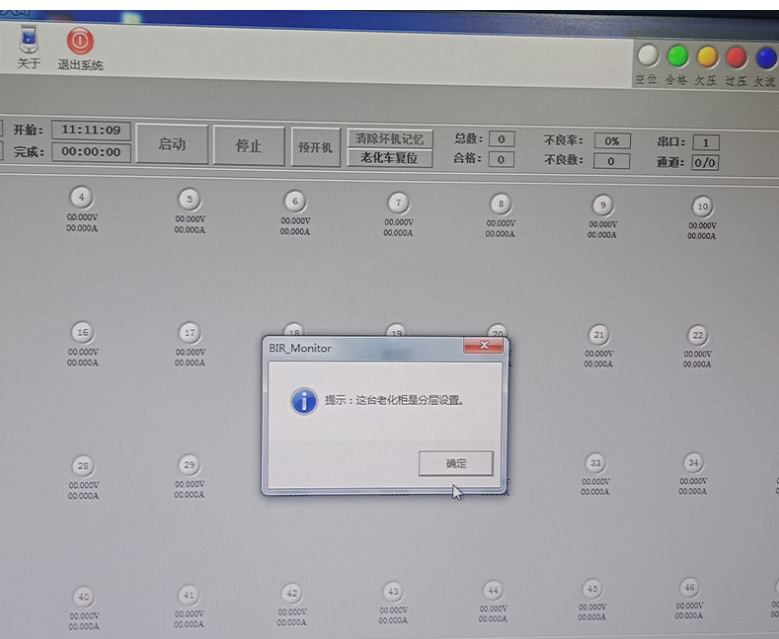This screenshot has height=639, width=779.
Task: Select channel 7 indicator
Action: 398,203
